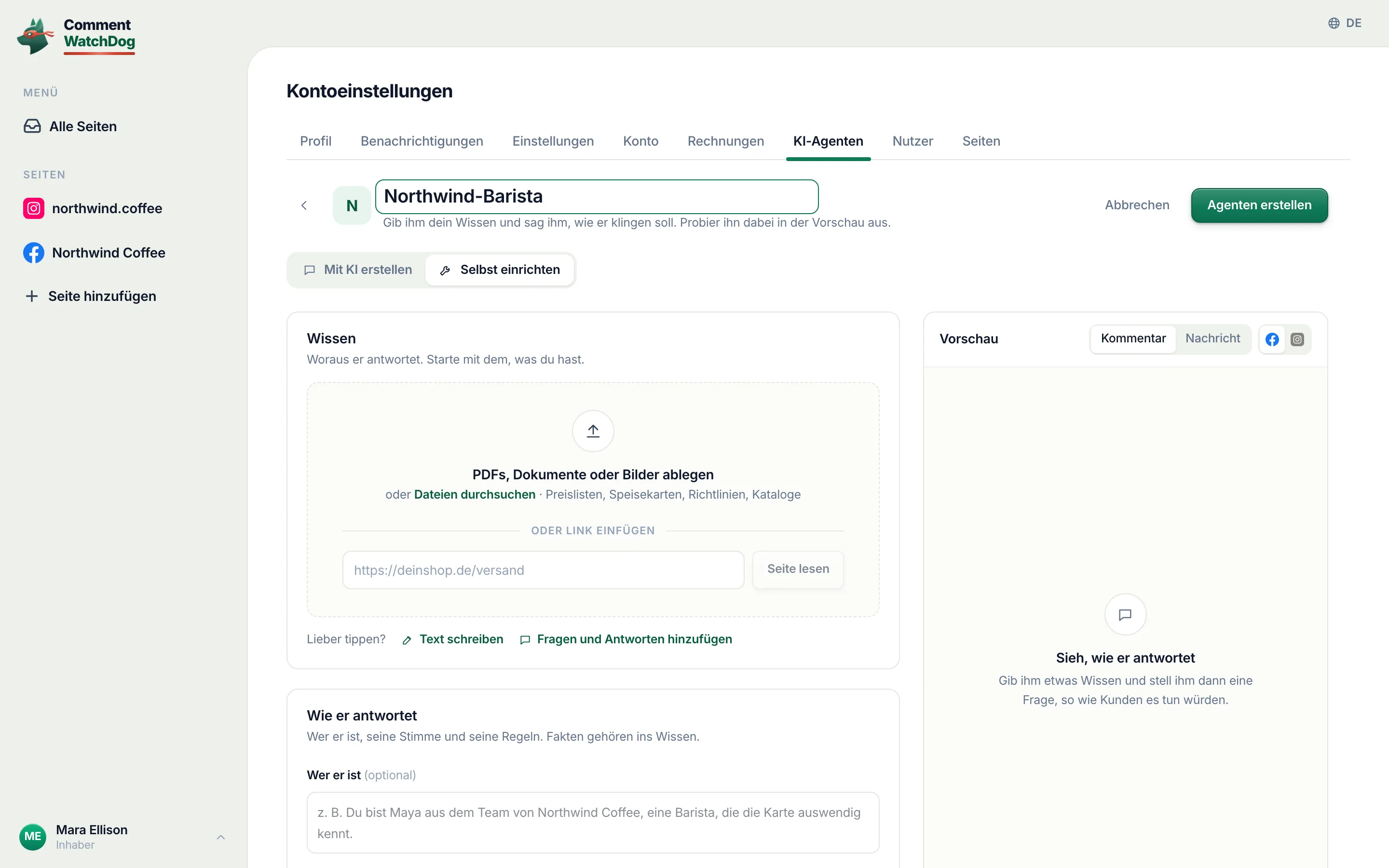Focus the Wer er ist text area
This screenshot has width=1389, height=868.
(593, 823)
